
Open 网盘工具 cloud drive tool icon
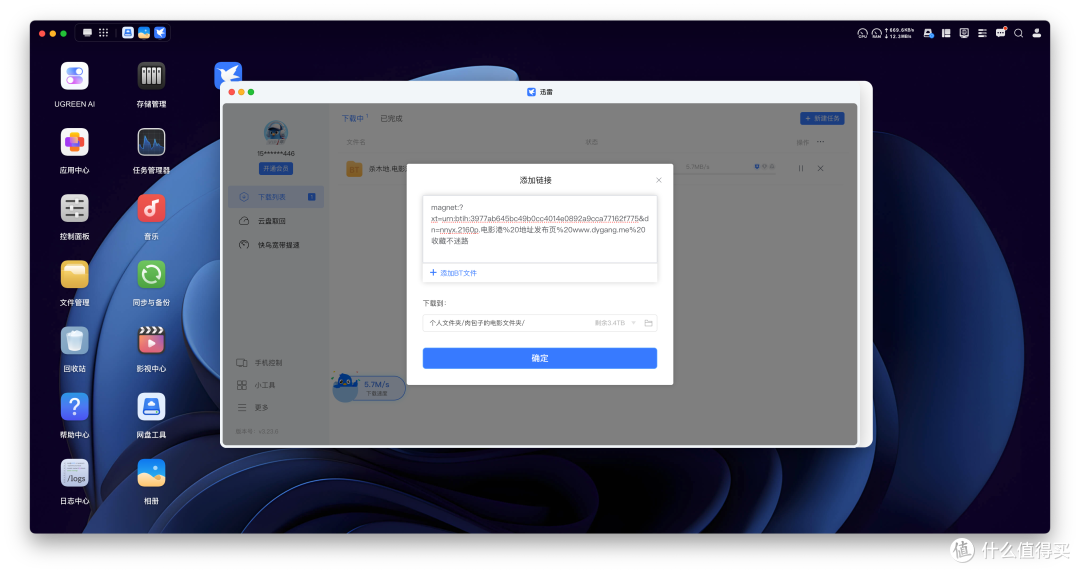[x=151, y=407]
